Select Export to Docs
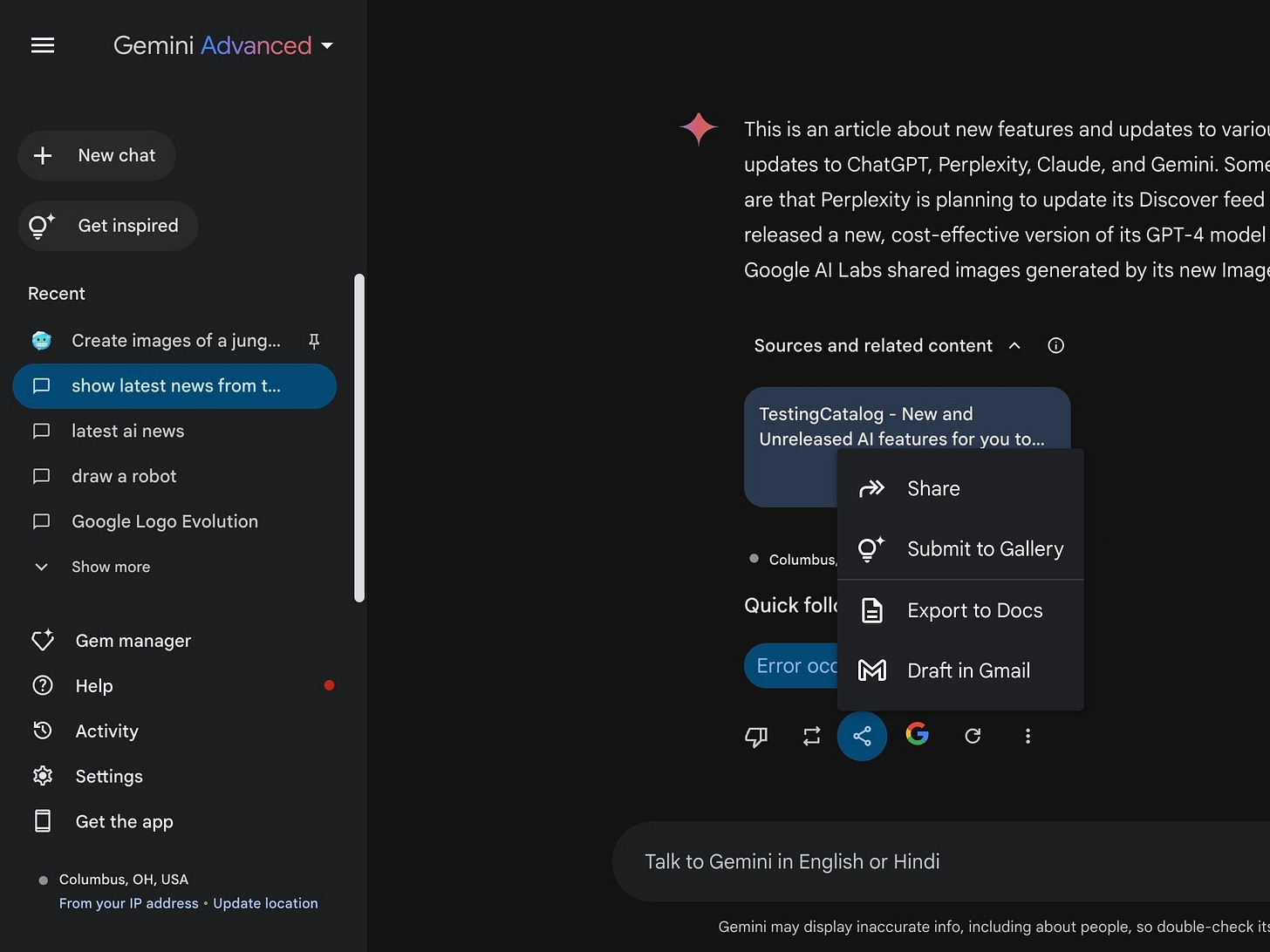1270x952 pixels. click(960, 610)
